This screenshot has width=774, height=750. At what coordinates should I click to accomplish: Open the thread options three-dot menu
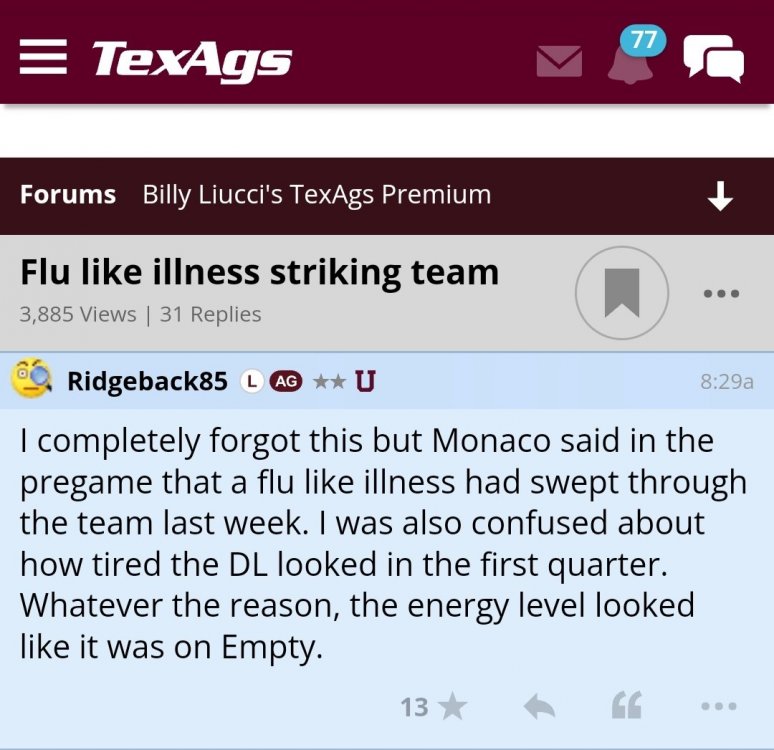coord(720,293)
